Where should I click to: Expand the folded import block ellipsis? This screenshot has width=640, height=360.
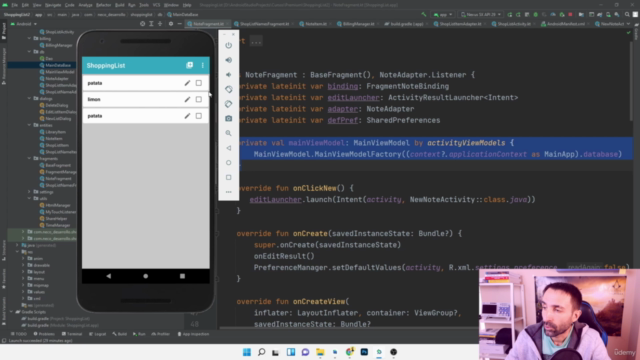(256, 41)
